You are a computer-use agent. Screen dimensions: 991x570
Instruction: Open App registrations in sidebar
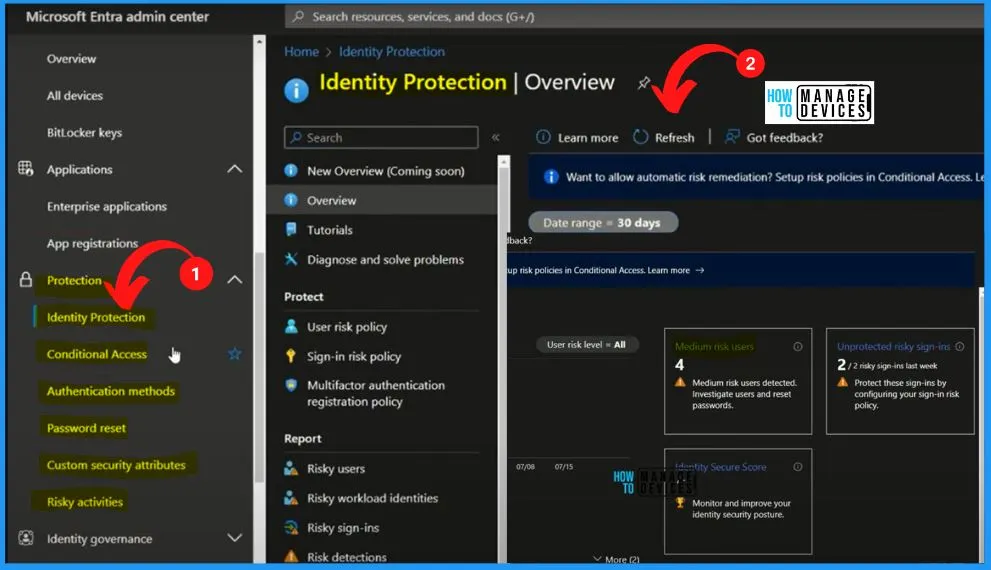point(92,243)
